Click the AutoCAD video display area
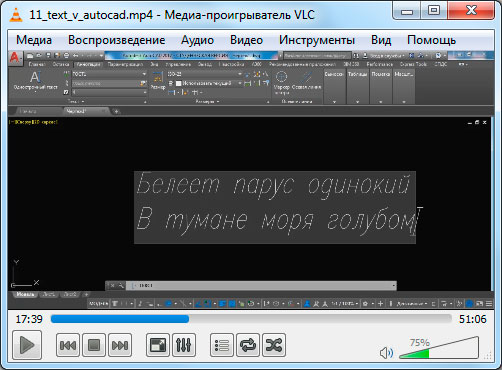This screenshot has width=502, height=370. [251, 179]
